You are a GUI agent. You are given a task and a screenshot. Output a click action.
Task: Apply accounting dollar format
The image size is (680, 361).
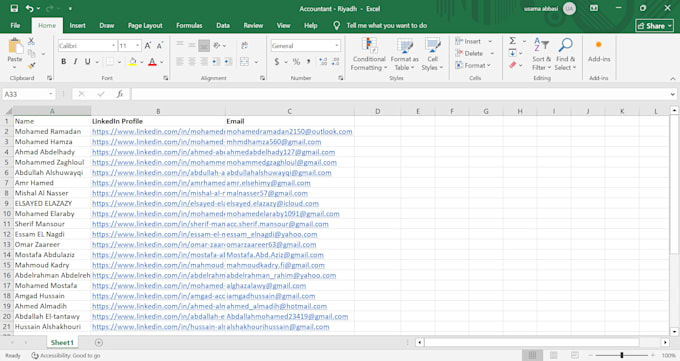(277, 62)
